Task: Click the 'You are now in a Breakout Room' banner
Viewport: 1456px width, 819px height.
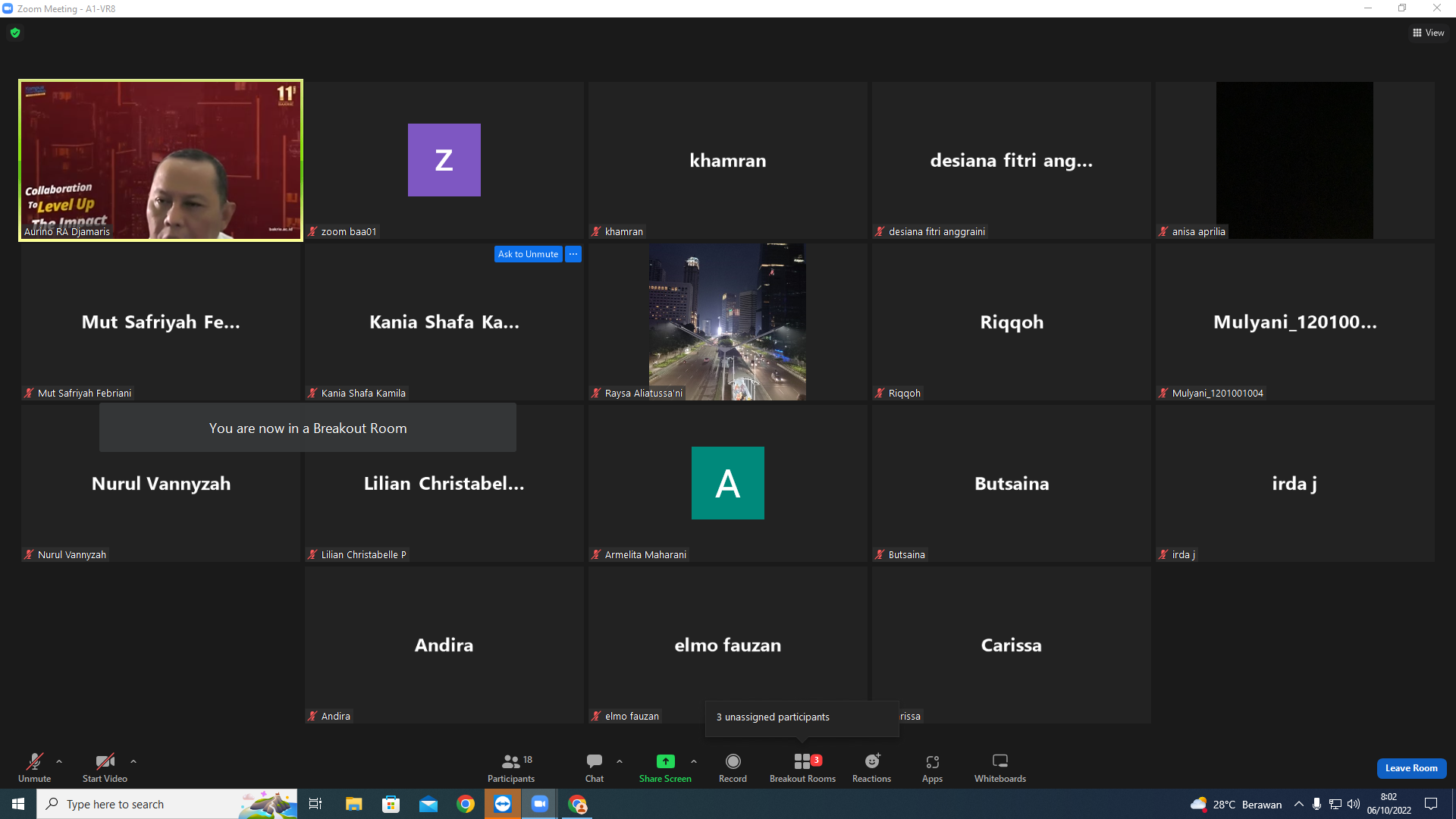Action: pyautogui.click(x=308, y=428)
